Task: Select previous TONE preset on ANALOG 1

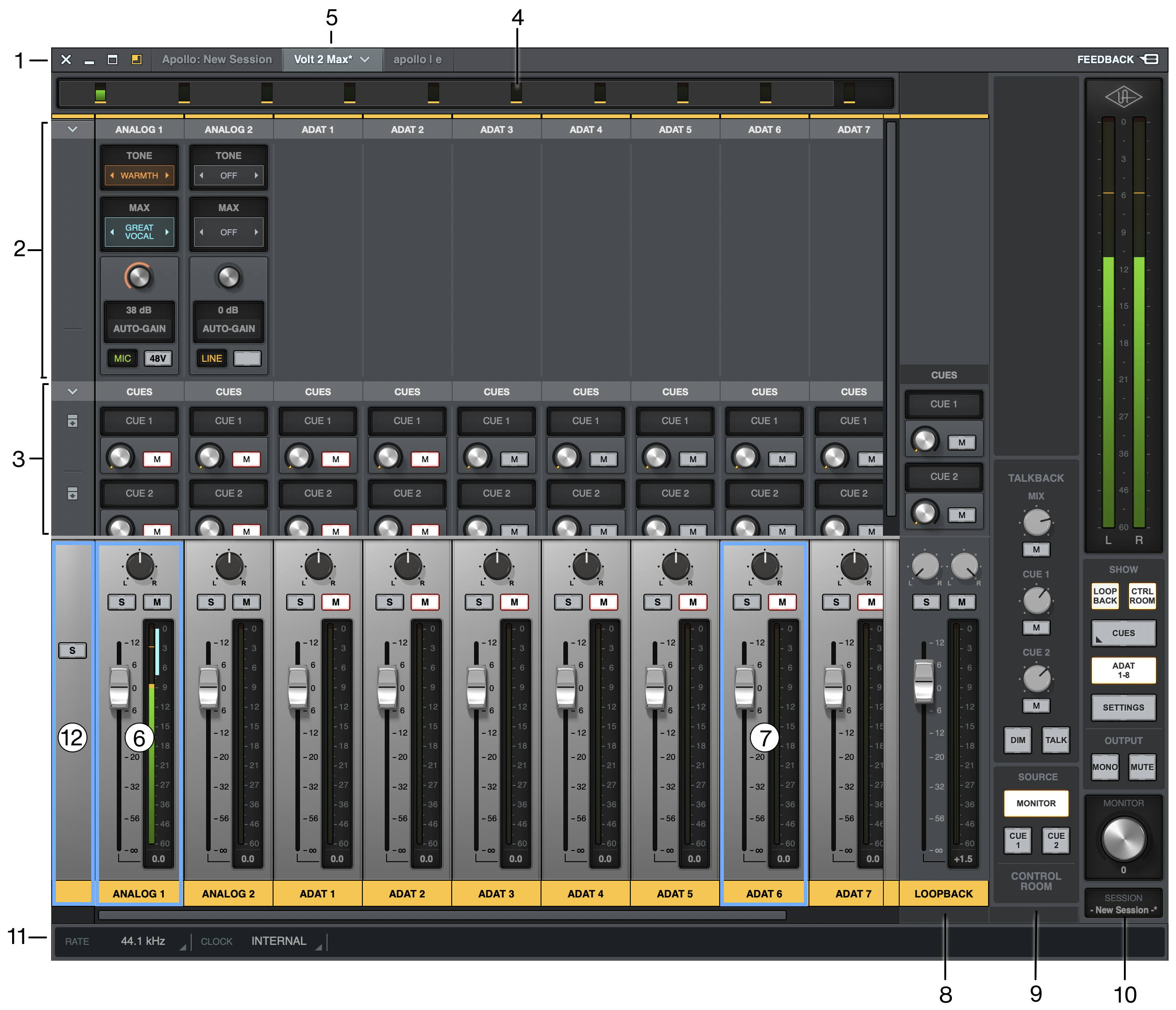Action: tap(112, 175)
